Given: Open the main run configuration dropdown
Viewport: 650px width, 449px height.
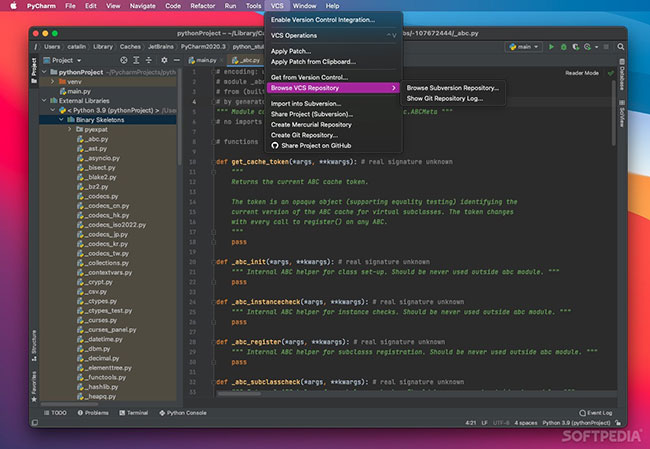Looking at the screenshot, I should point(524,47).
